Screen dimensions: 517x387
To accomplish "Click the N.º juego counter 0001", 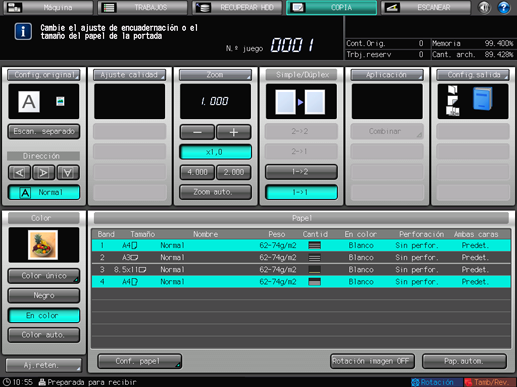I will (x=292, y=45).
